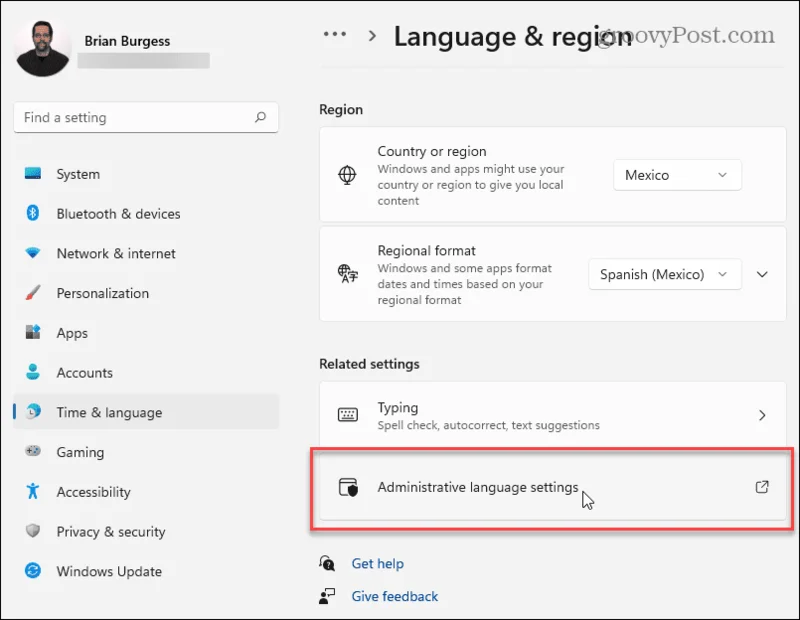Click the Administrative language settings shield icon

(348, 487)
